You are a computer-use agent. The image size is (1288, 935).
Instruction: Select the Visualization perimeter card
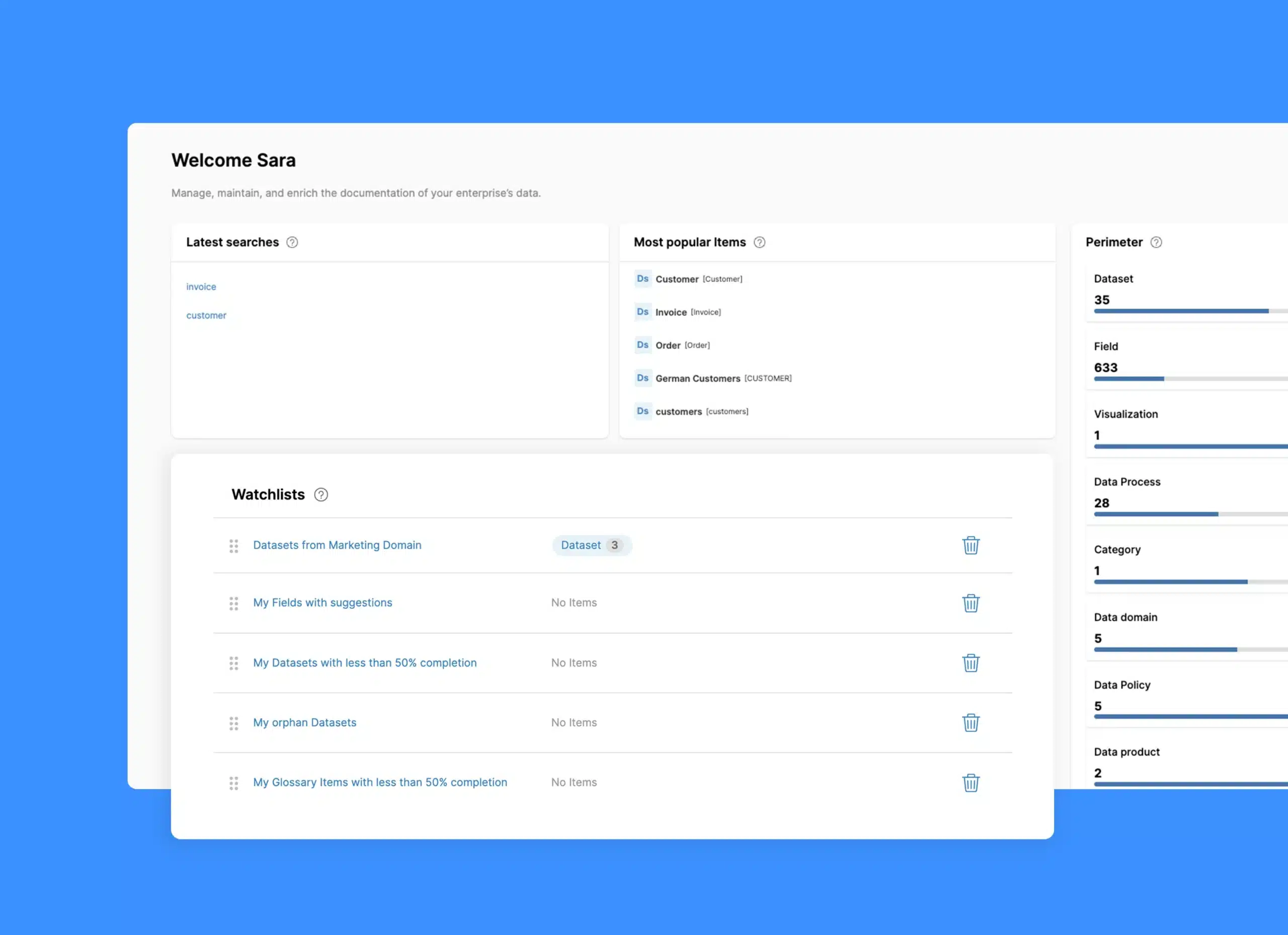1187,428
